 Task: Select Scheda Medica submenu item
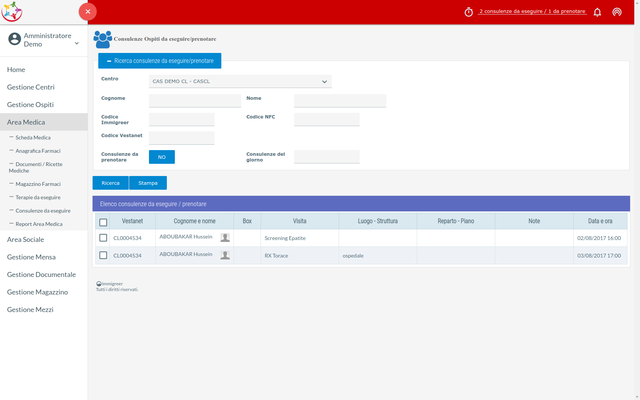pos(33,138)
